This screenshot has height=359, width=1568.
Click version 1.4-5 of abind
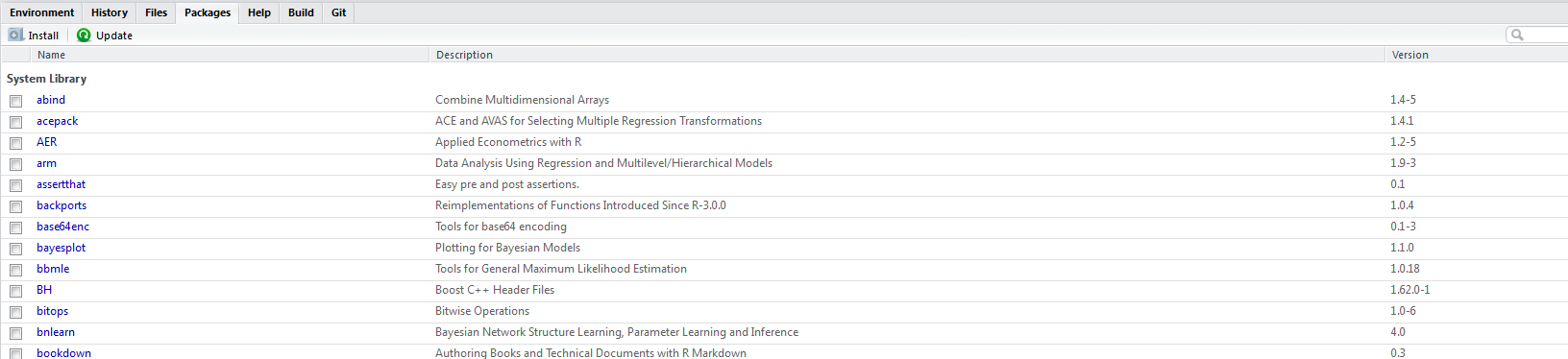(x=1403, y=100)
